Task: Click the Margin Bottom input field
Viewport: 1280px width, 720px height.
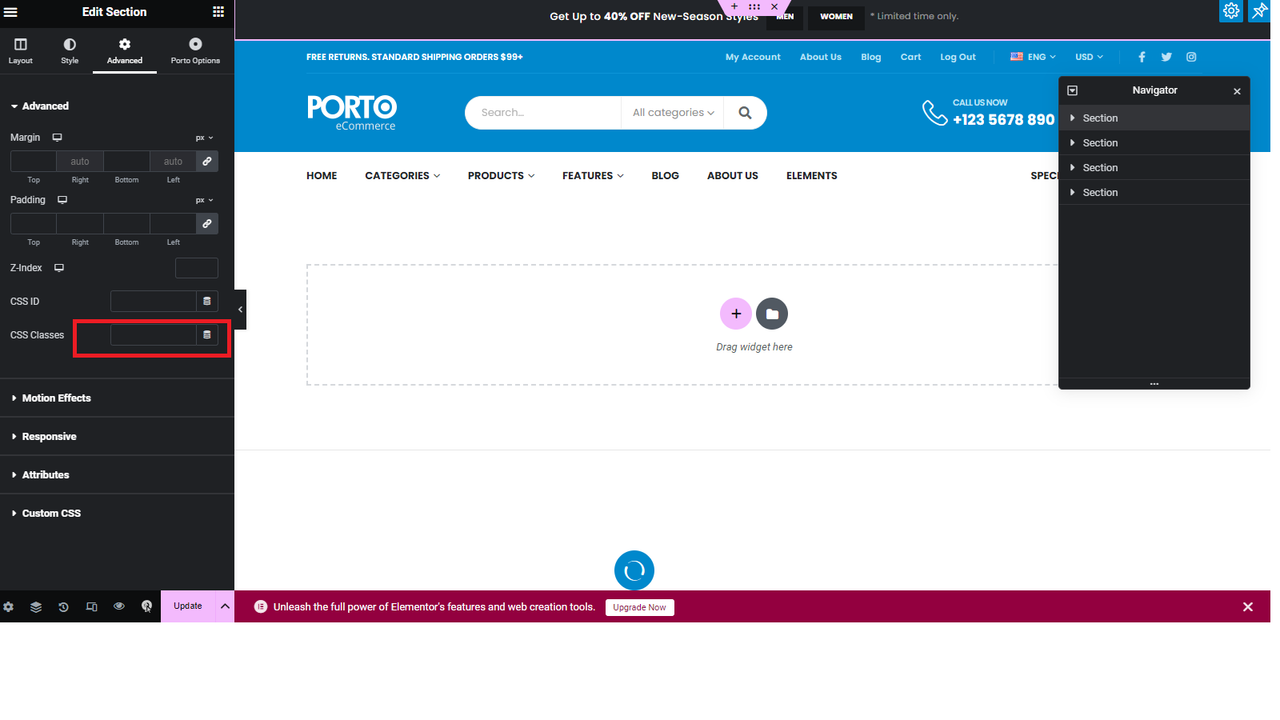Action: (126, 161)
